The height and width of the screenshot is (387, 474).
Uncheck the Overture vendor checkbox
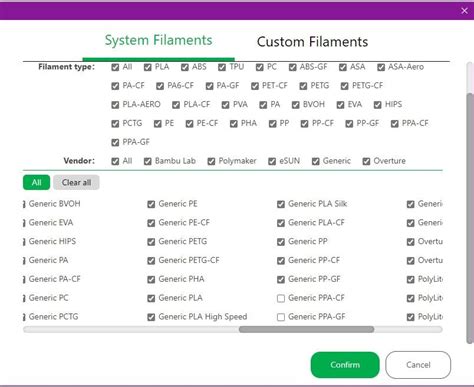pyautogui.click(x=366, y=161)
